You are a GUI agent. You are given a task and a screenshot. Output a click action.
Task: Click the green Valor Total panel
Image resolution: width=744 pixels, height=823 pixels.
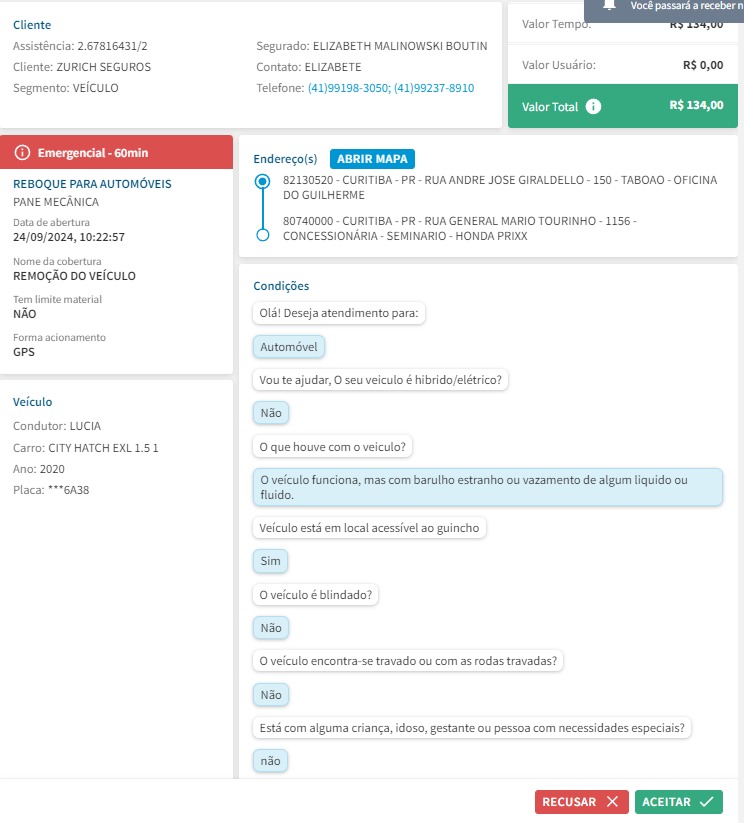tap(616, 105)
